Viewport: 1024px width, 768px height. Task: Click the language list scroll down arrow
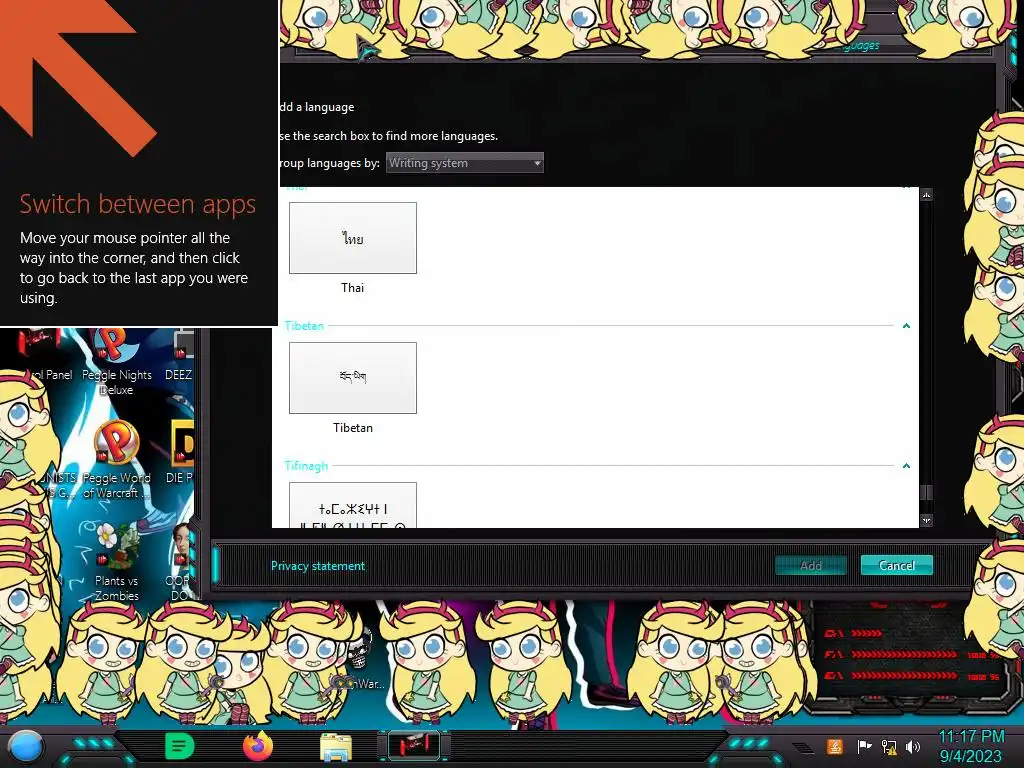(926, 520)
